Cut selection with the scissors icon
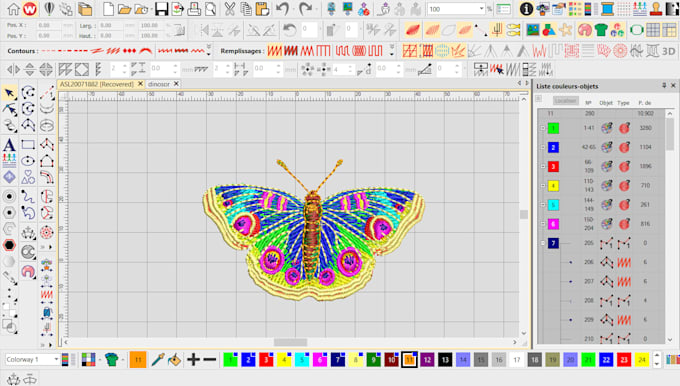Image resolution: width=680 pixels, height=386 pixels. [230, 9]
